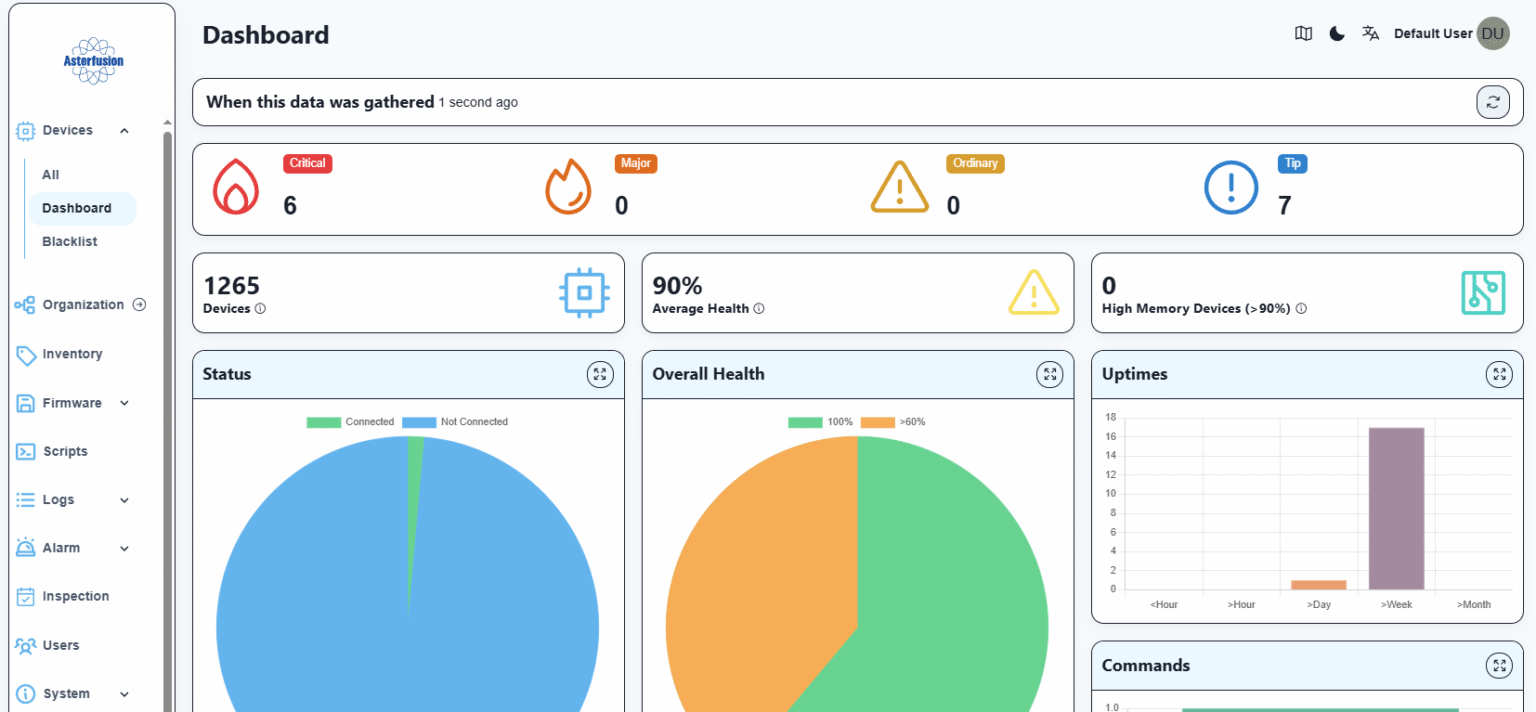Image resolution: width=1536 pixels, height=712 pixels.
Task: Click the High Memory Devices circuit icon
Action: pos(1483,293)
